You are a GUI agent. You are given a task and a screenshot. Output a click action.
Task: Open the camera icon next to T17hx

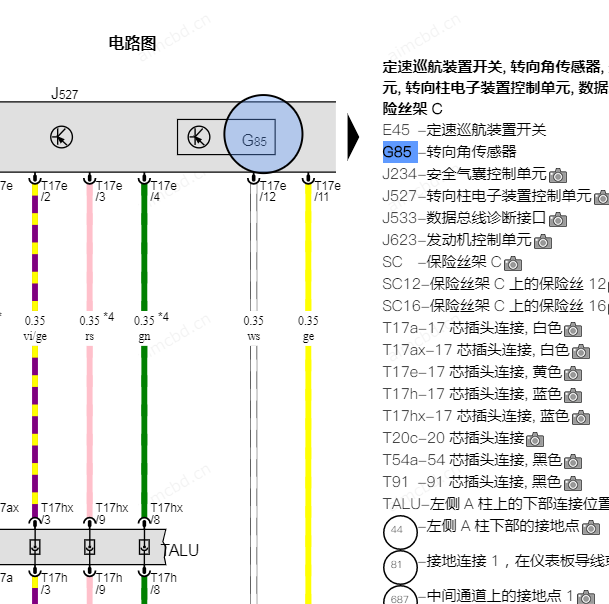click(x=581, y=418)
